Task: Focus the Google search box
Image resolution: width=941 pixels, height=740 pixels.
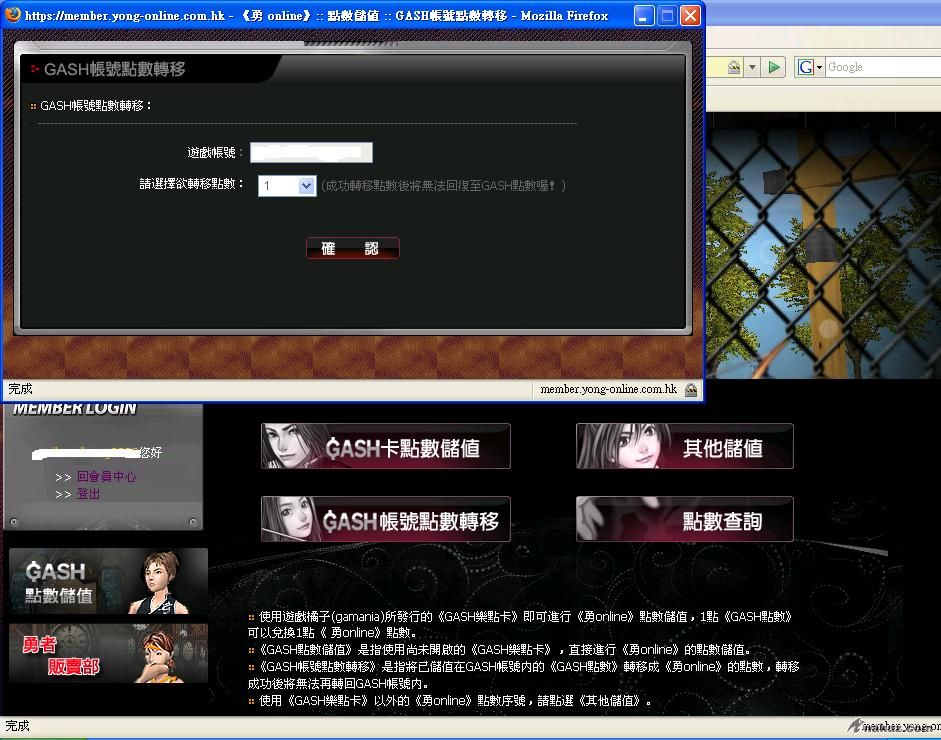Action: [x=882, y=67]
